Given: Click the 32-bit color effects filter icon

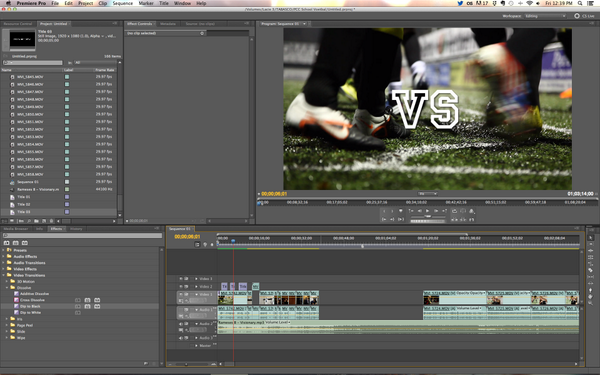Looking at the screenshot, I should [16, 243].
